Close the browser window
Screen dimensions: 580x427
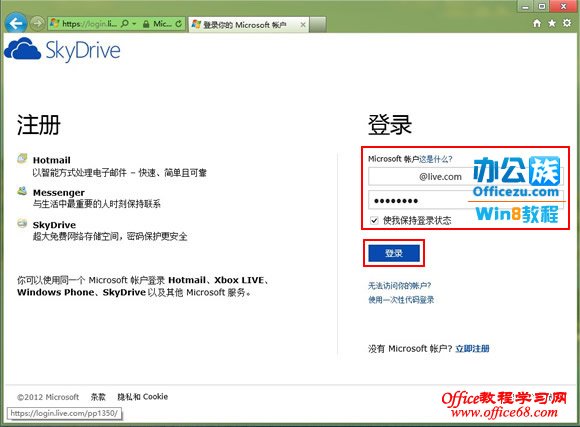point(564,6)
